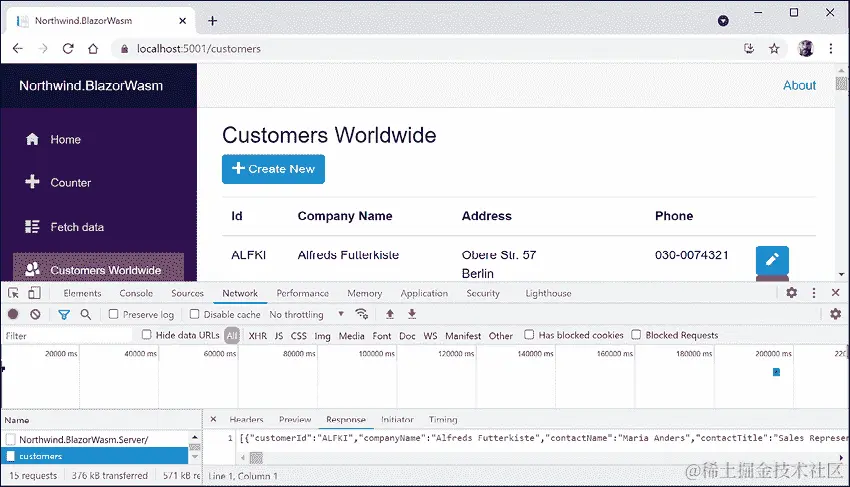
Task: Show the Headers tab of the request
Action: tap(246, 420)
